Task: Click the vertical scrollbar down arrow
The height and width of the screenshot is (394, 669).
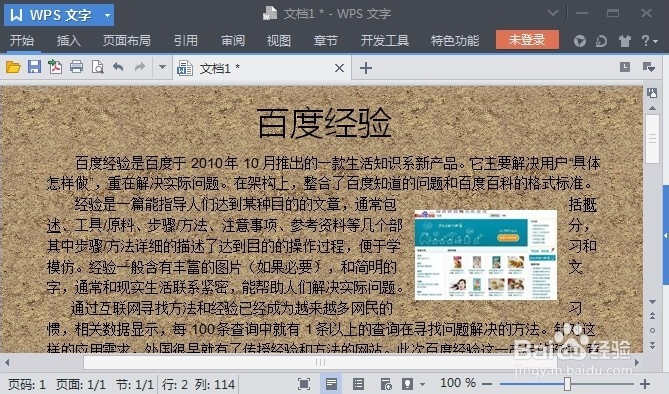Action: 652,302
